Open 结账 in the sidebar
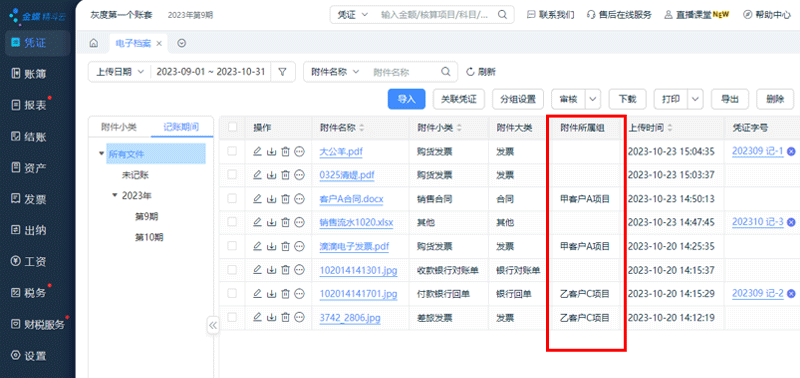Image resolution: width=800 pixels, height=378 pixels. click(x=36, y=137)
